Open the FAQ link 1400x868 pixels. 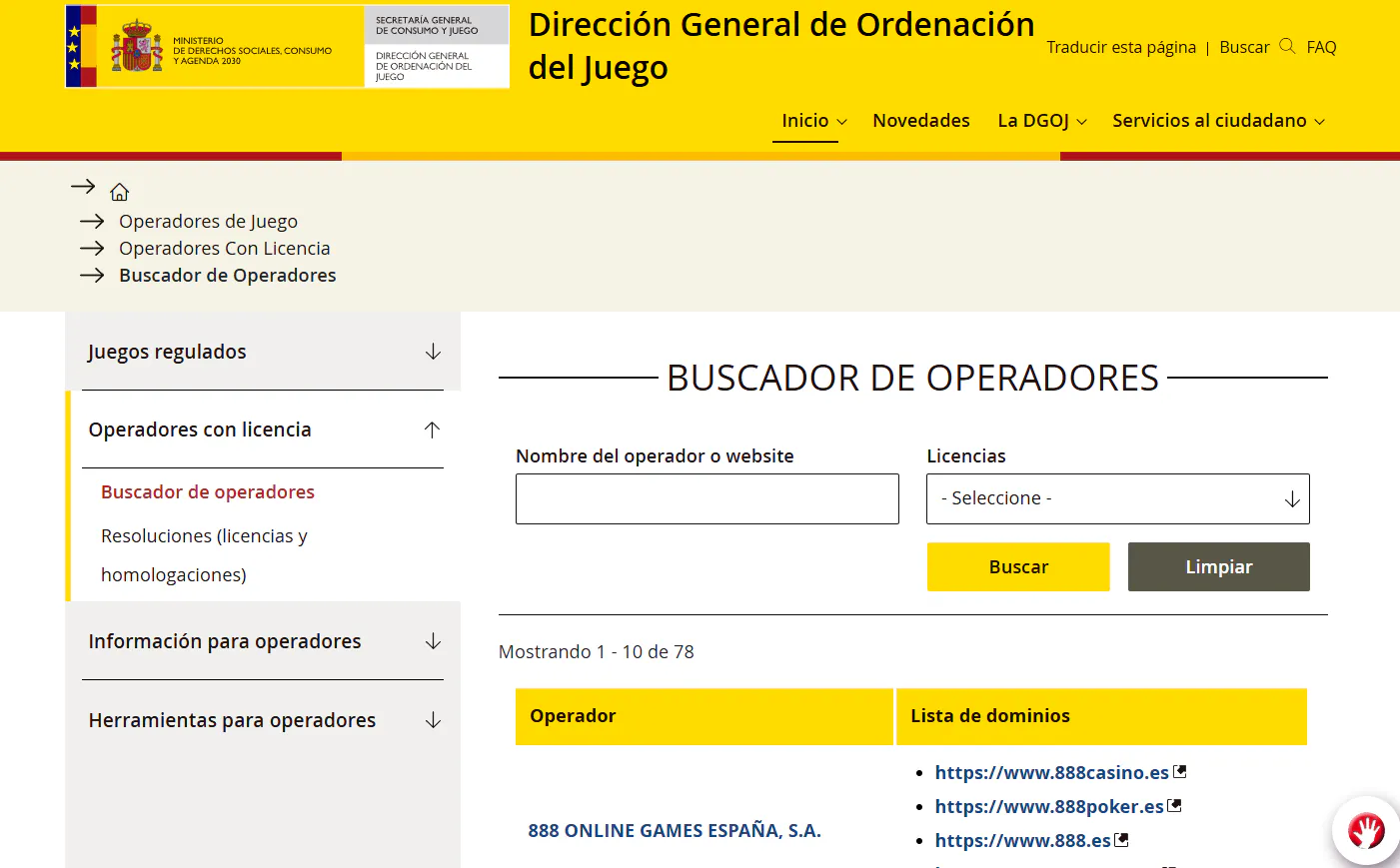point(1321,47)
